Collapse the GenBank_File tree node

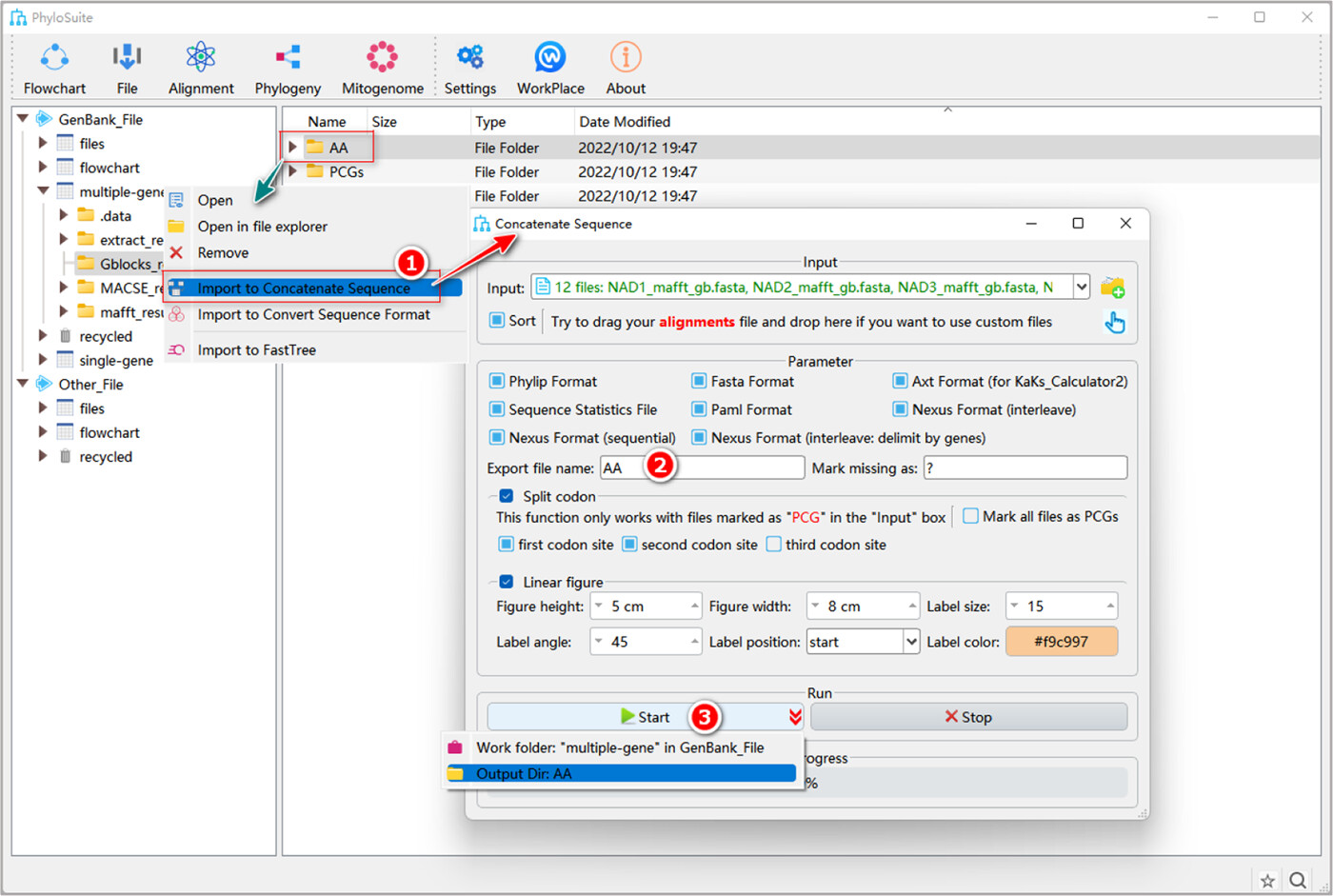[x=22, y=119]
